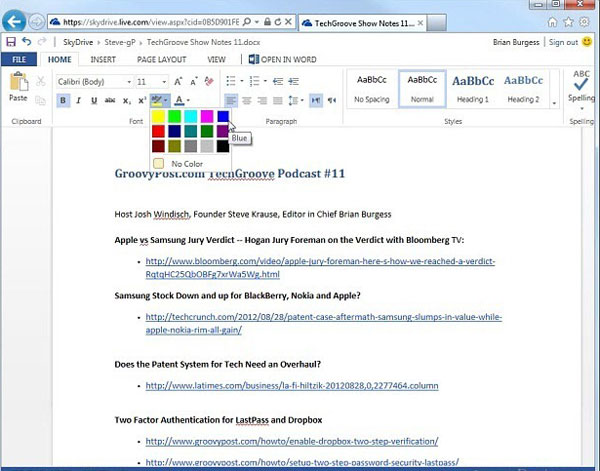Viewport: 600px width, 471px height.
Task: Choose the Blue highlight swatch
Action: tap(223, 116)
